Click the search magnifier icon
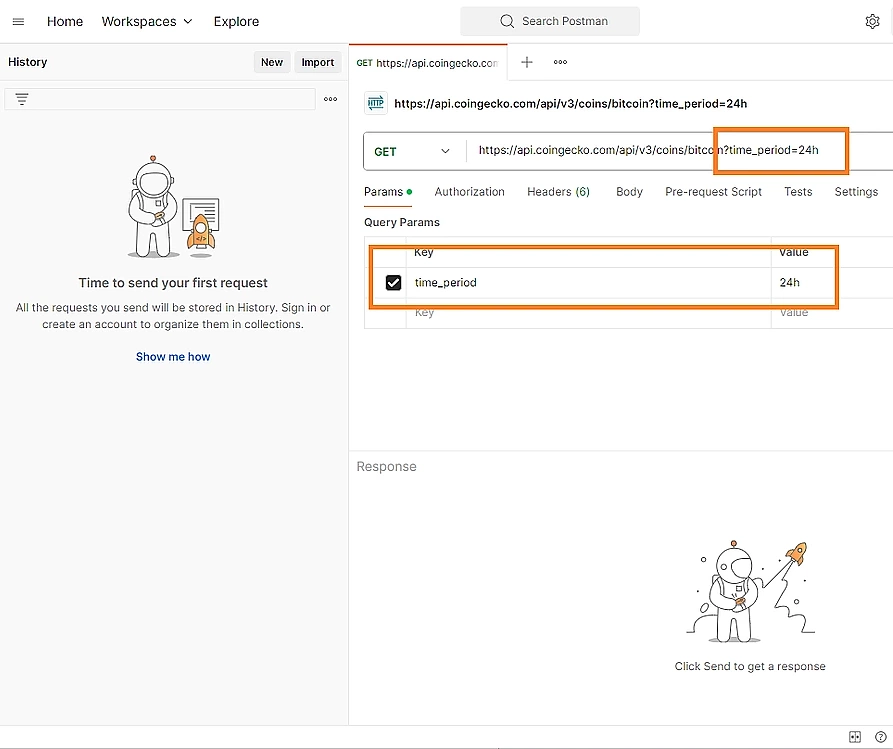This screenshot has height=749, width=893. point(507,21)
